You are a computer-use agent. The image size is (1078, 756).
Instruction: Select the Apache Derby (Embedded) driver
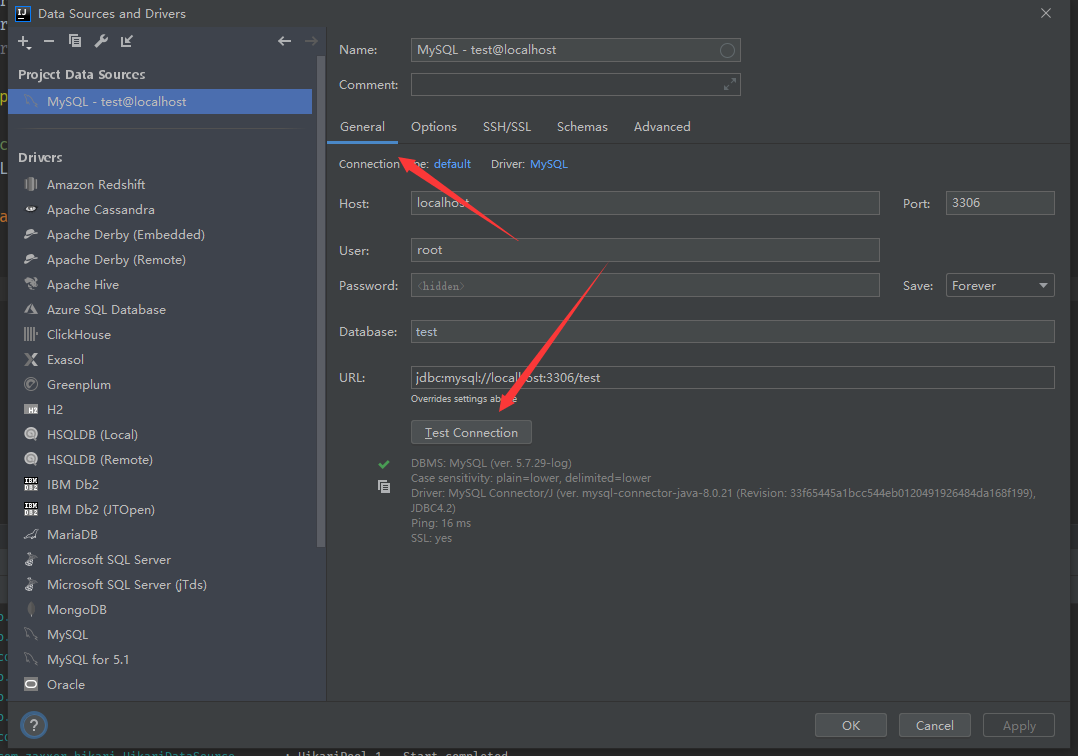point(126,234)
